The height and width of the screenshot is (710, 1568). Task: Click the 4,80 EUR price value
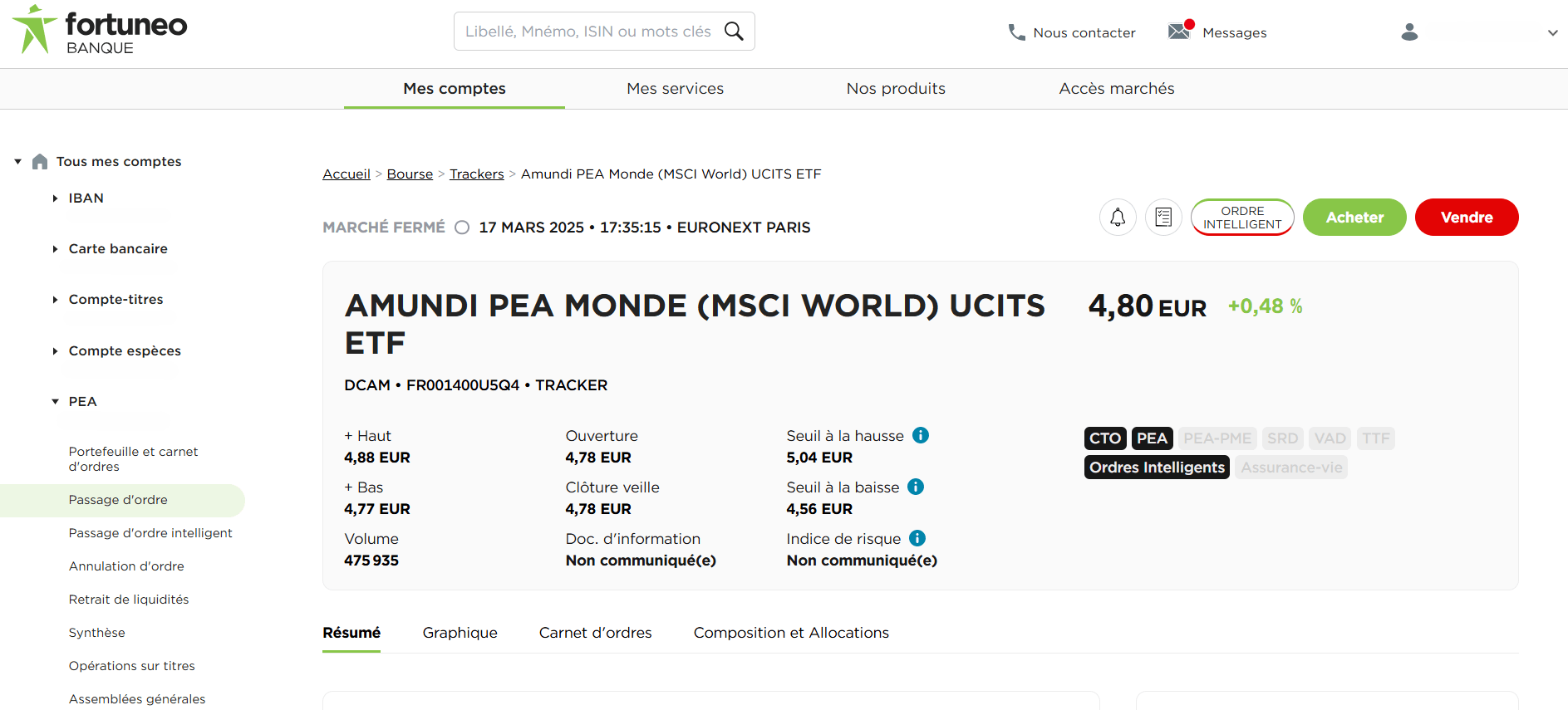[1147, 306]
